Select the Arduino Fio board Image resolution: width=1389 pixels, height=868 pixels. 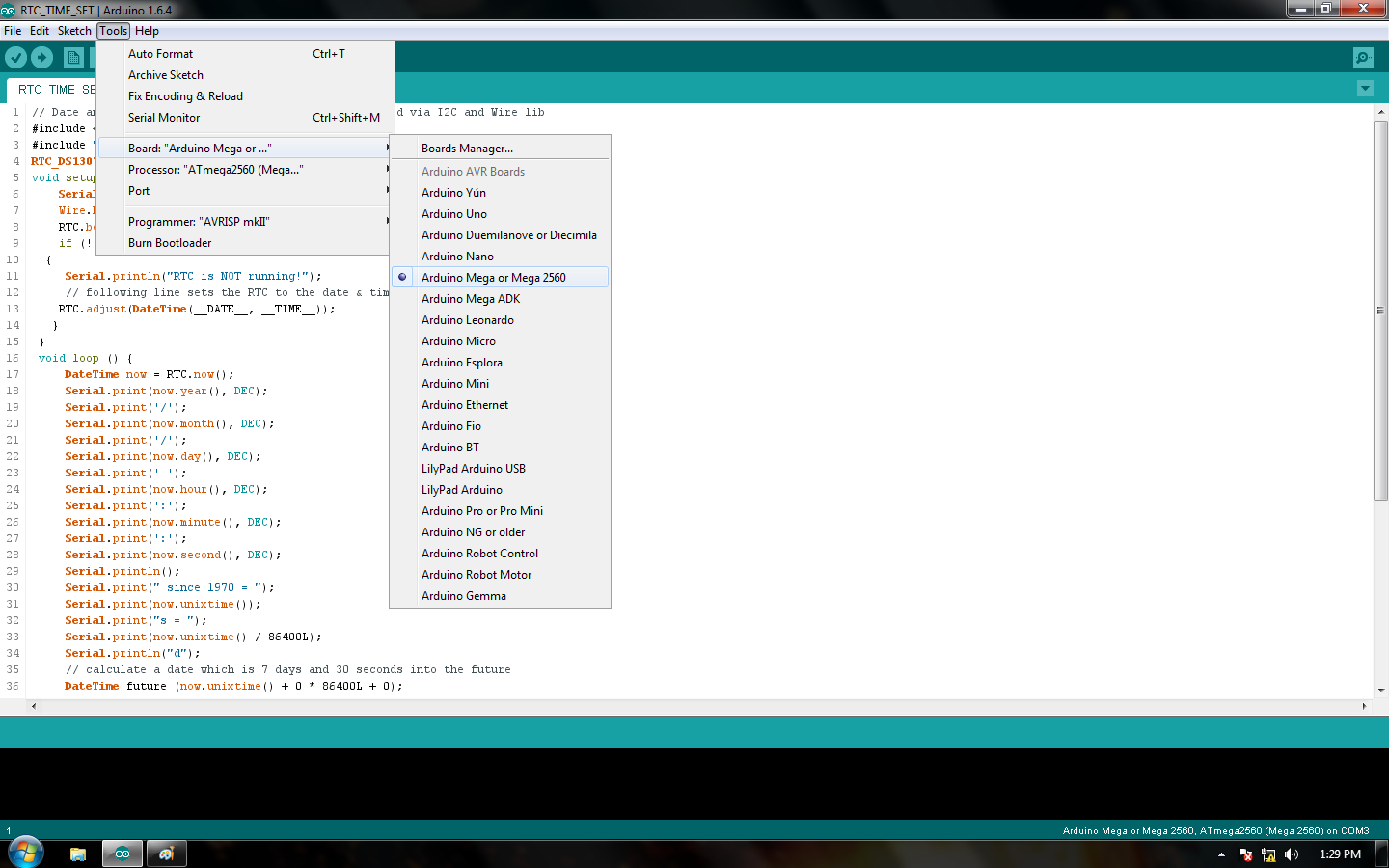[500, 426]
